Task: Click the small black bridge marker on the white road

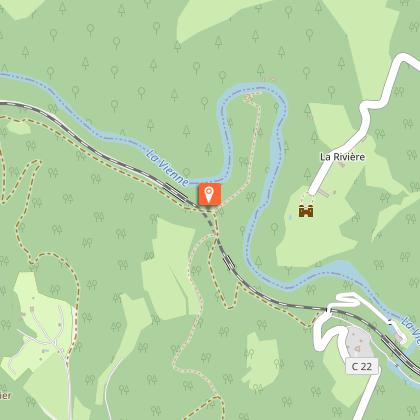Action: (x=390, y=322)
